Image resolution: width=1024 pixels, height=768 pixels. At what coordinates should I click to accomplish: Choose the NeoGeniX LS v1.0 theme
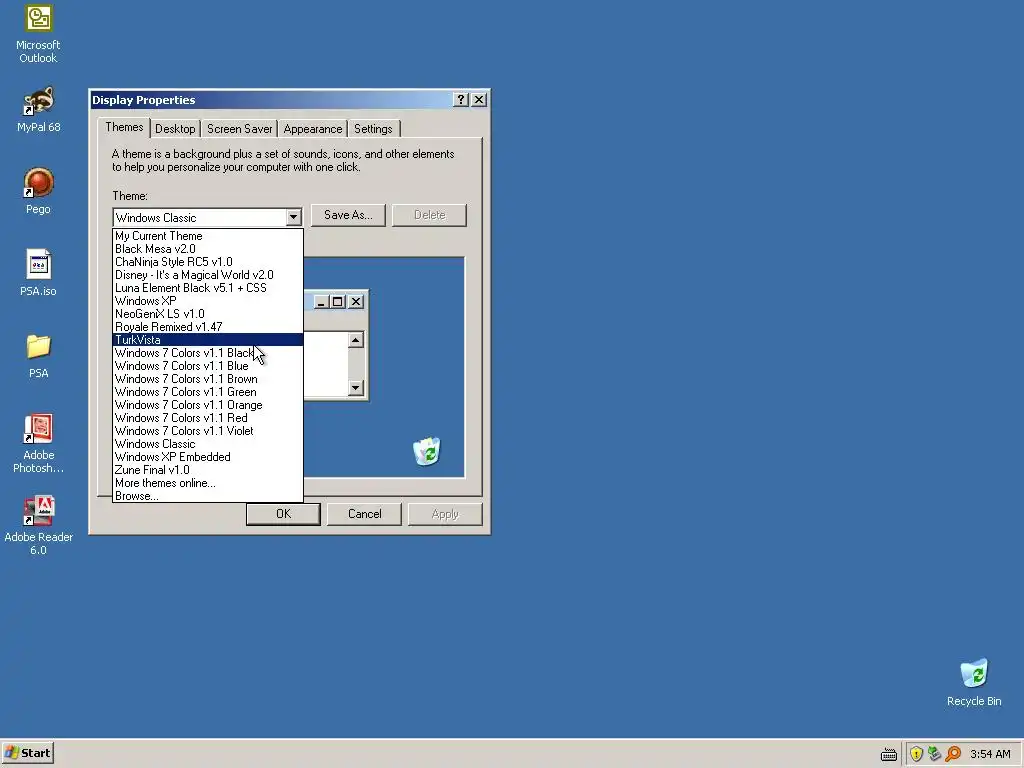208,314
